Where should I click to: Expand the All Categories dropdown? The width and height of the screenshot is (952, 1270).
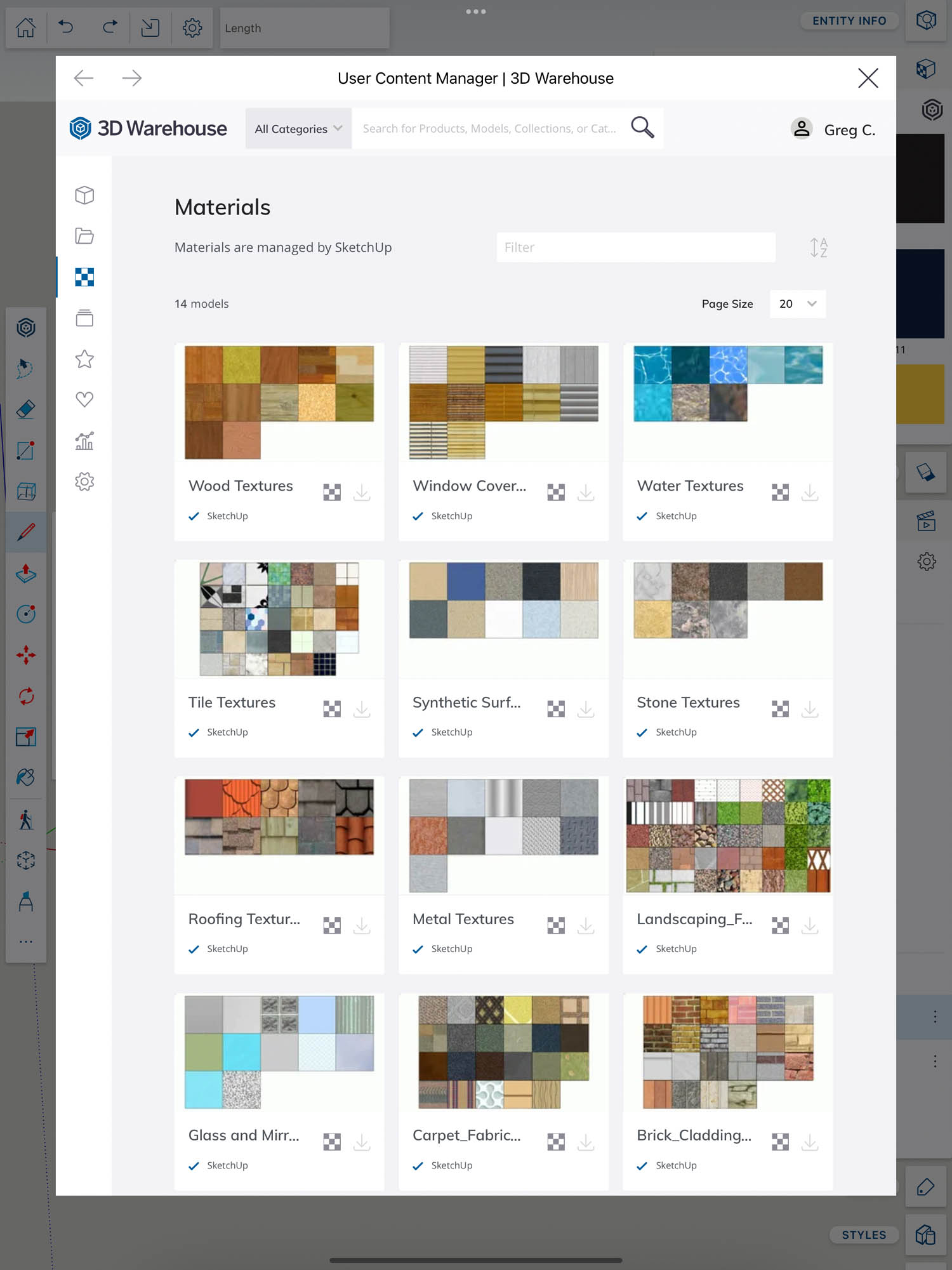click(298, 129)
